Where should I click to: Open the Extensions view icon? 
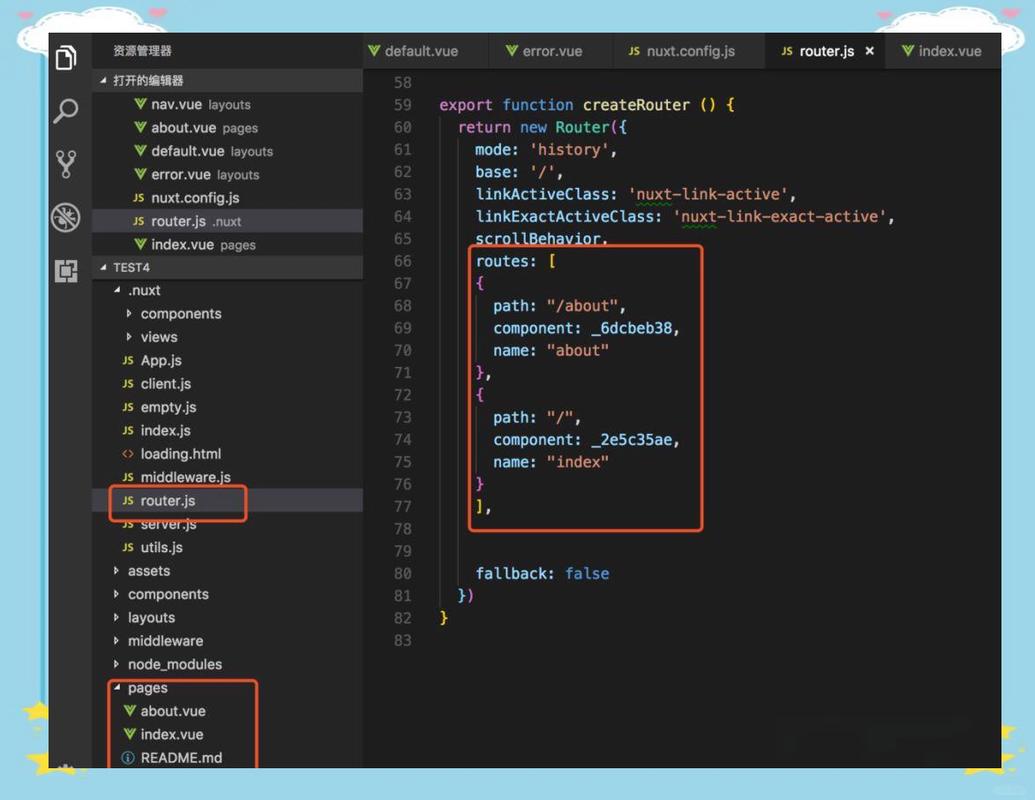[66, 271]
